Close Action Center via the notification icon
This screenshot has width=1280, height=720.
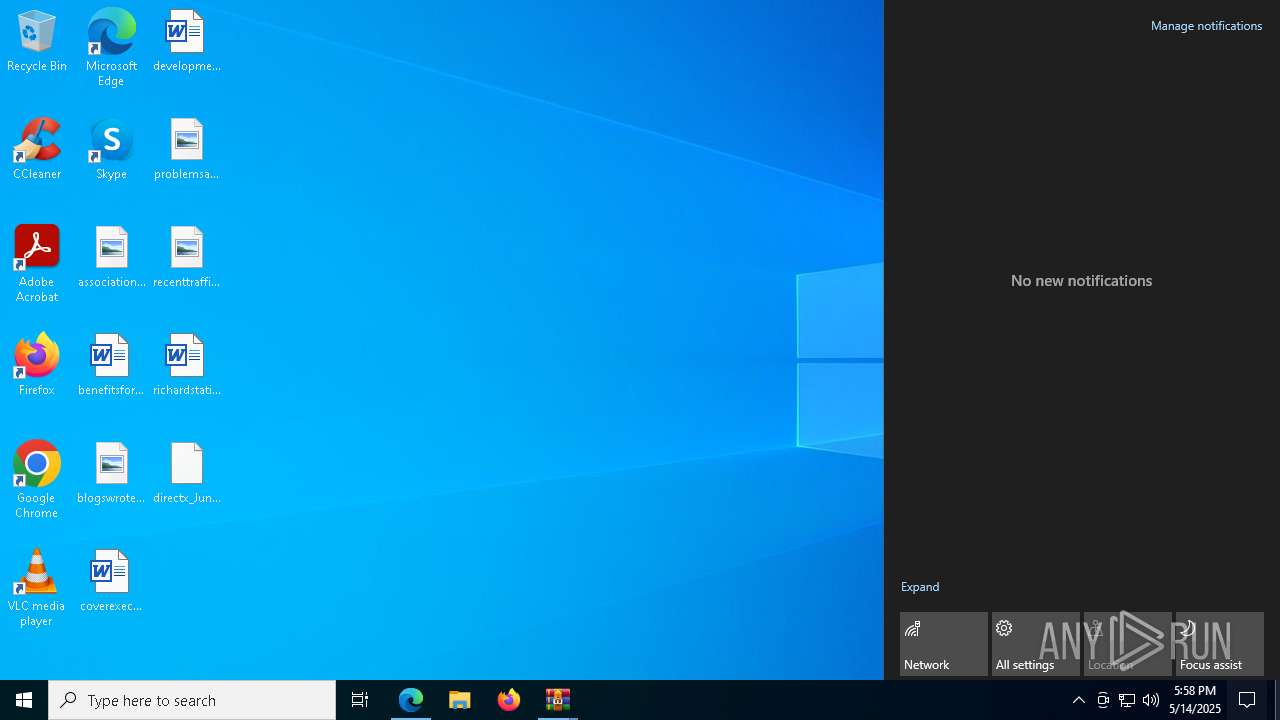(1247, 700)
